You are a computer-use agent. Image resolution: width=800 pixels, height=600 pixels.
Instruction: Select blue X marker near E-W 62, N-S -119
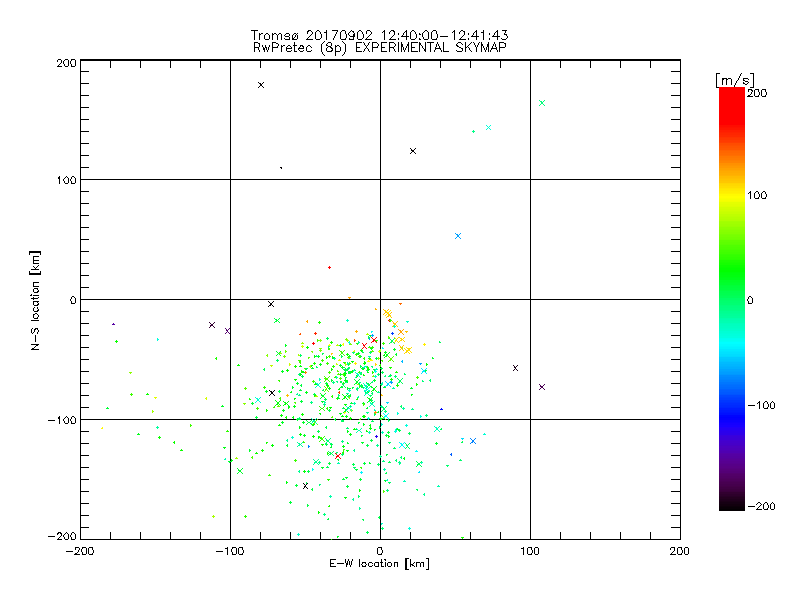point(473,441)
